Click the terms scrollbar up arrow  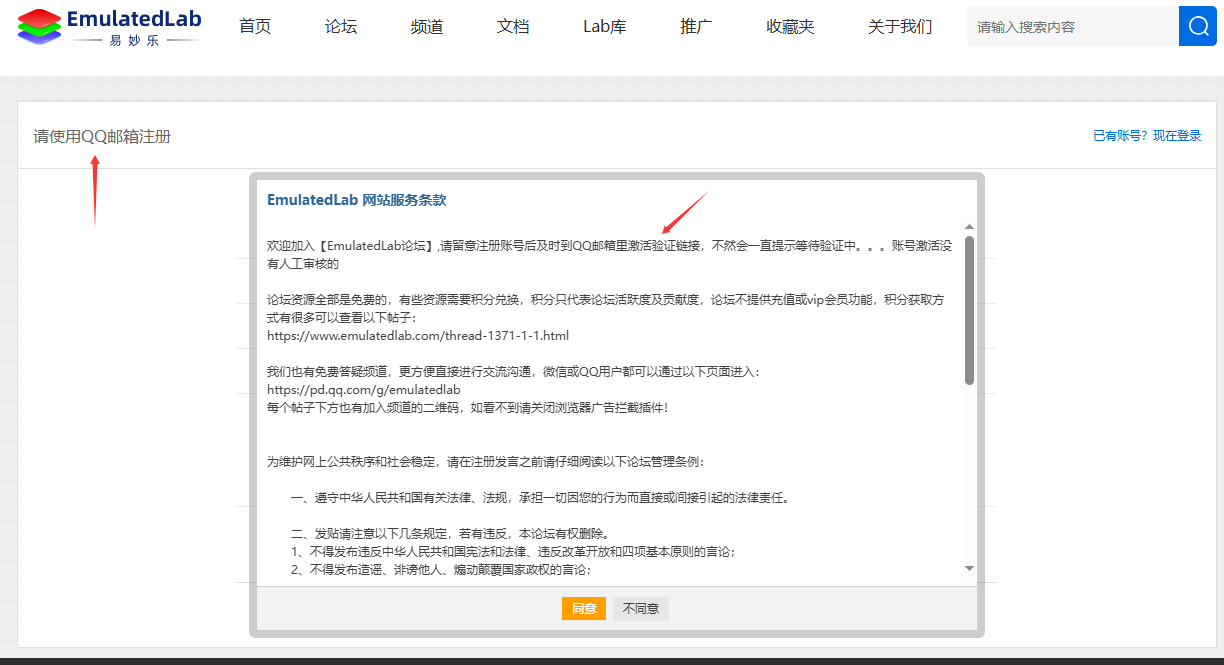969,227
